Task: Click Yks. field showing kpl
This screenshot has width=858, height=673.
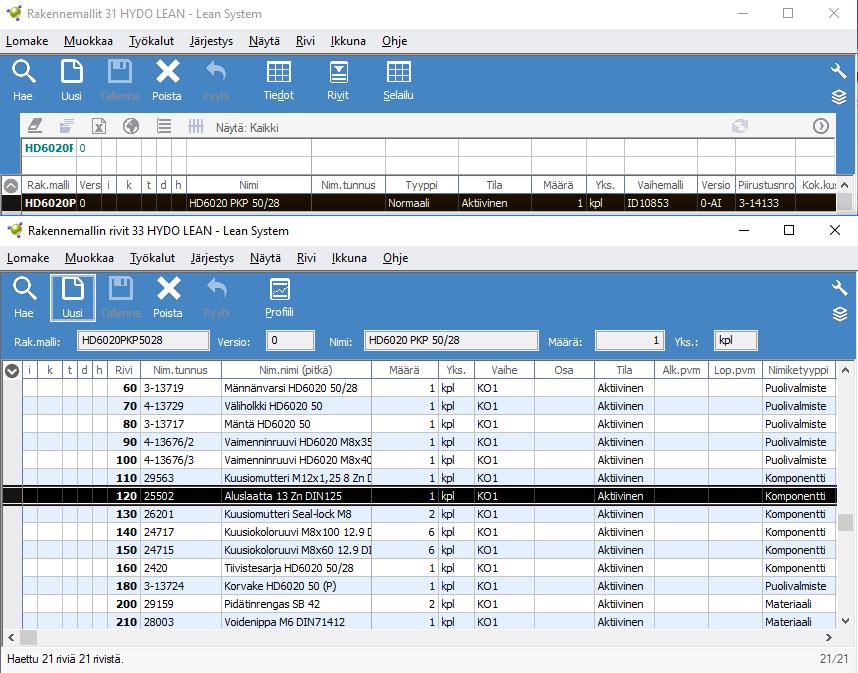Action: pyautogui.click(x=735, y=340)
